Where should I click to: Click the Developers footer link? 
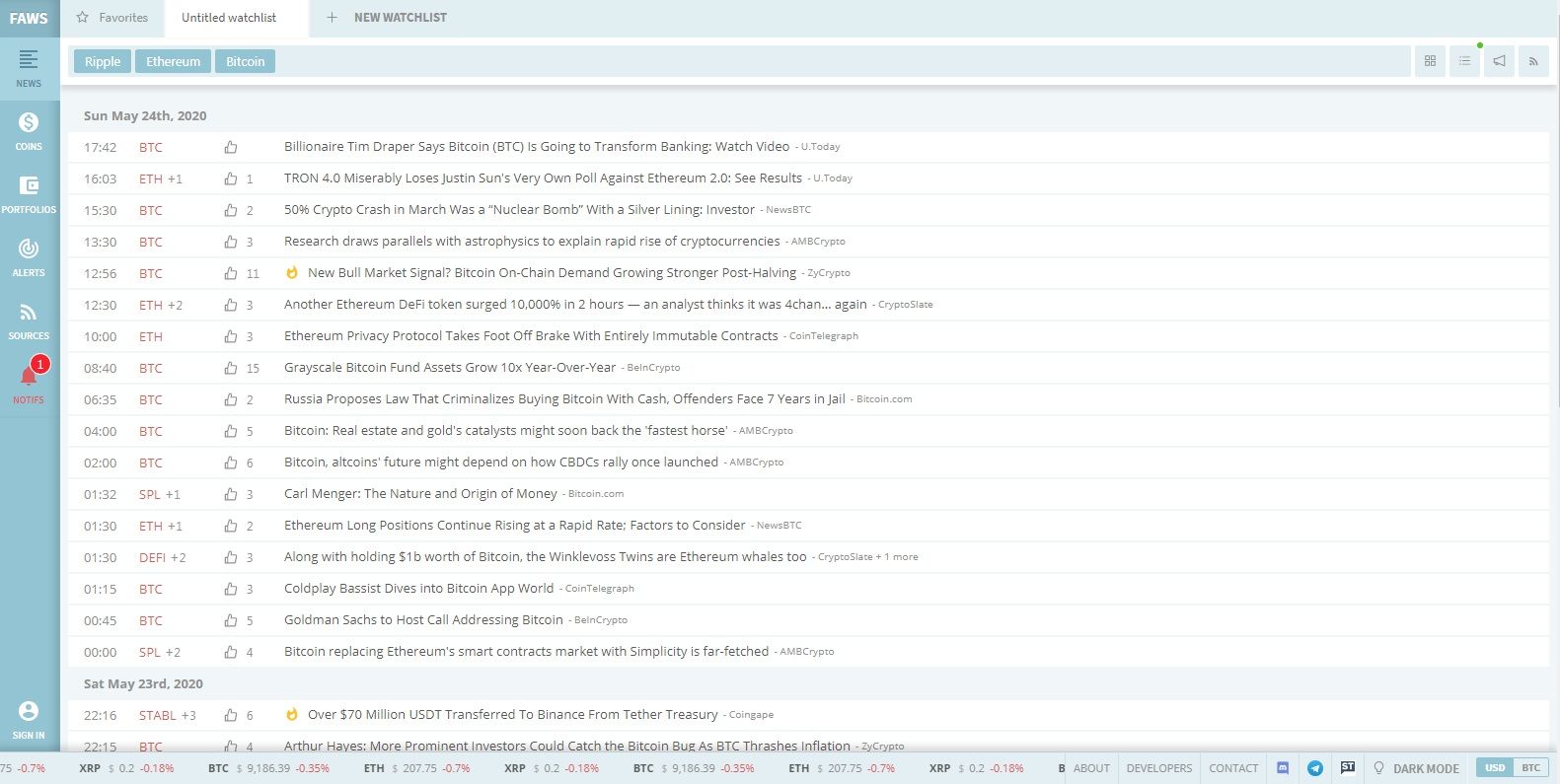click(1158, 768)
